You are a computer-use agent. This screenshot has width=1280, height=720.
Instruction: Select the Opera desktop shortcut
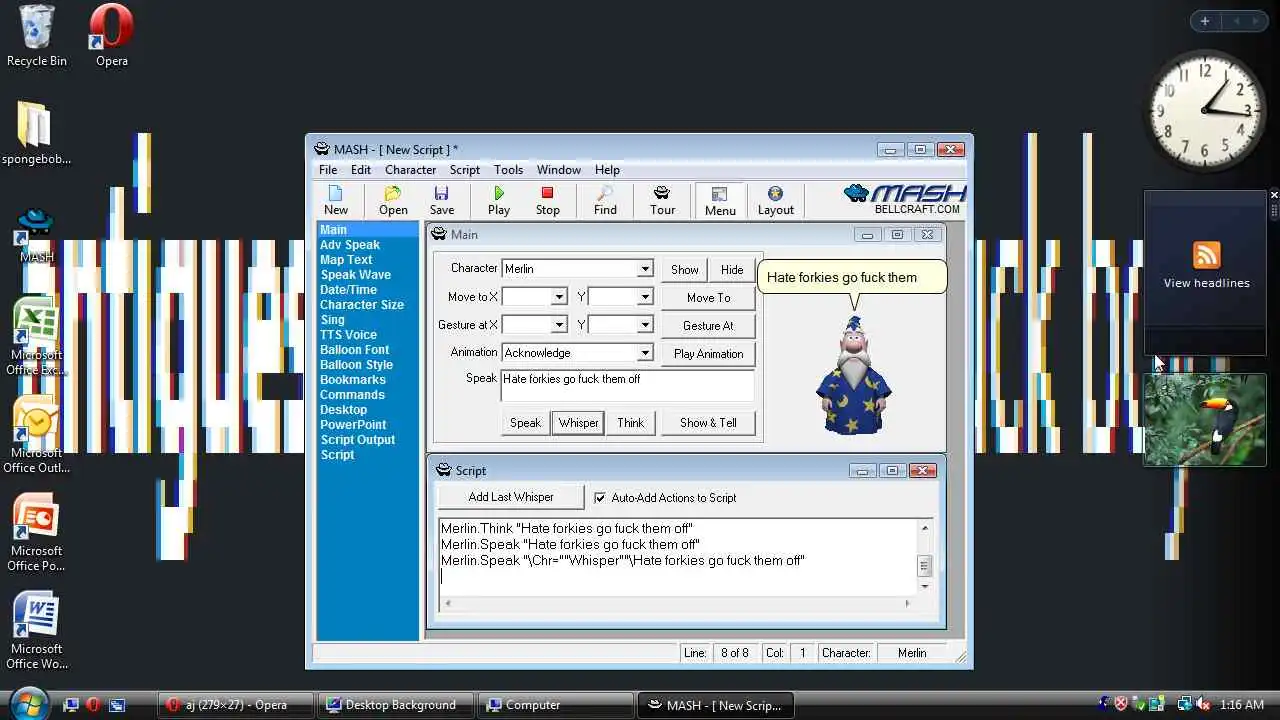tap(111, 37)
